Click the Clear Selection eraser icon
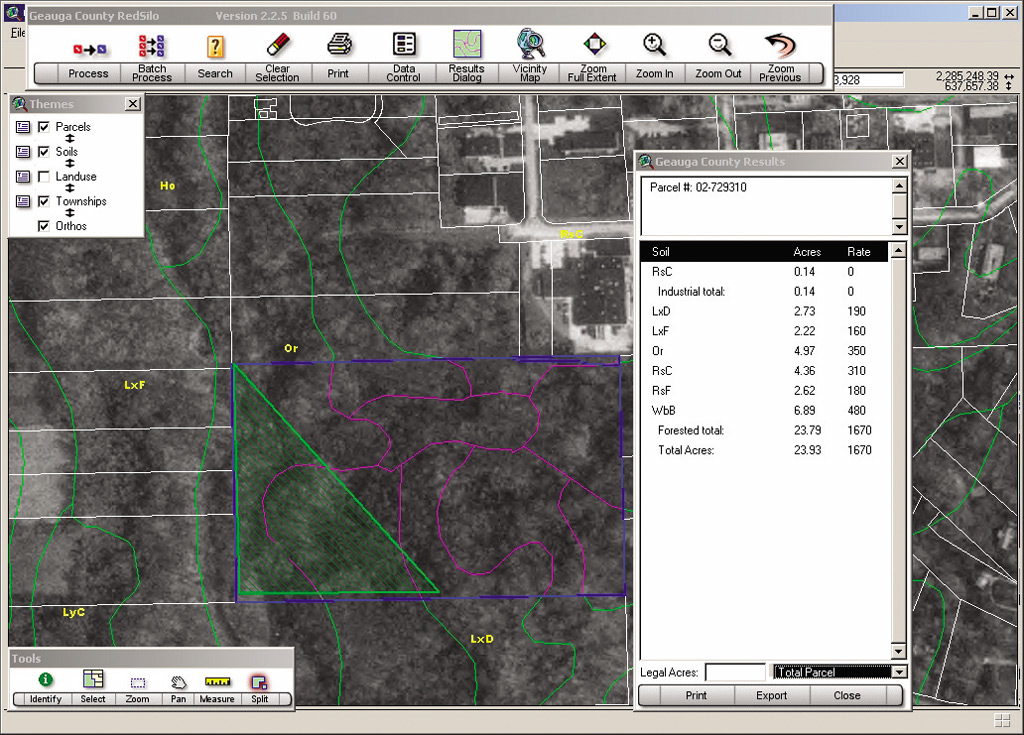The image size is (1024, 735). point(278,45)
